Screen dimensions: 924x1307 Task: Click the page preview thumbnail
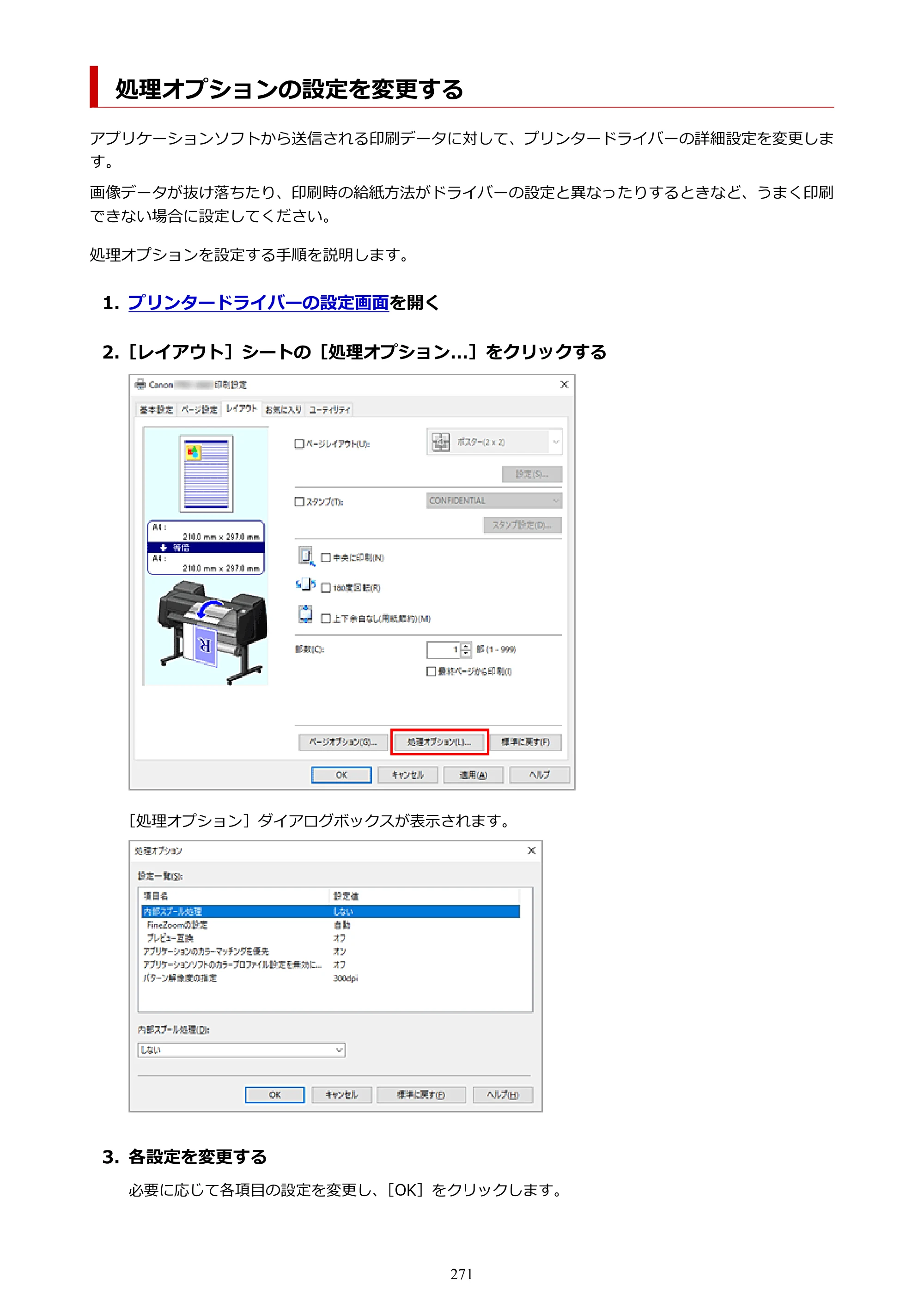point(206,474)
